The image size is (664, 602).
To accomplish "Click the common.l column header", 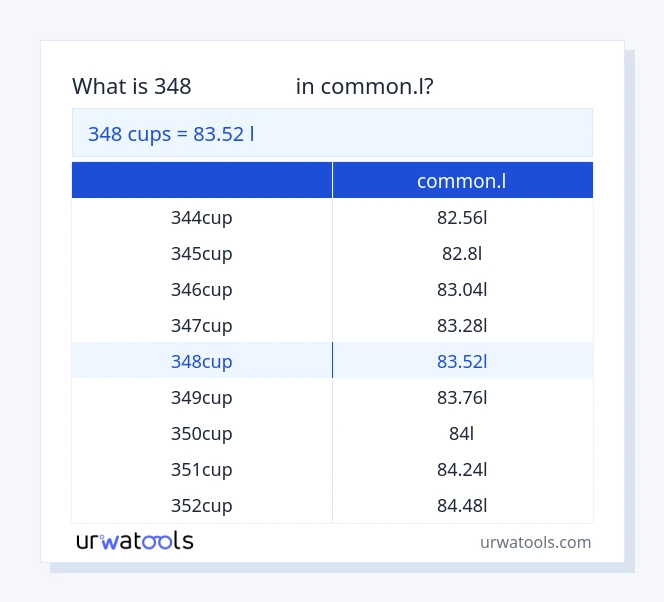I will (x=462, y=181).
